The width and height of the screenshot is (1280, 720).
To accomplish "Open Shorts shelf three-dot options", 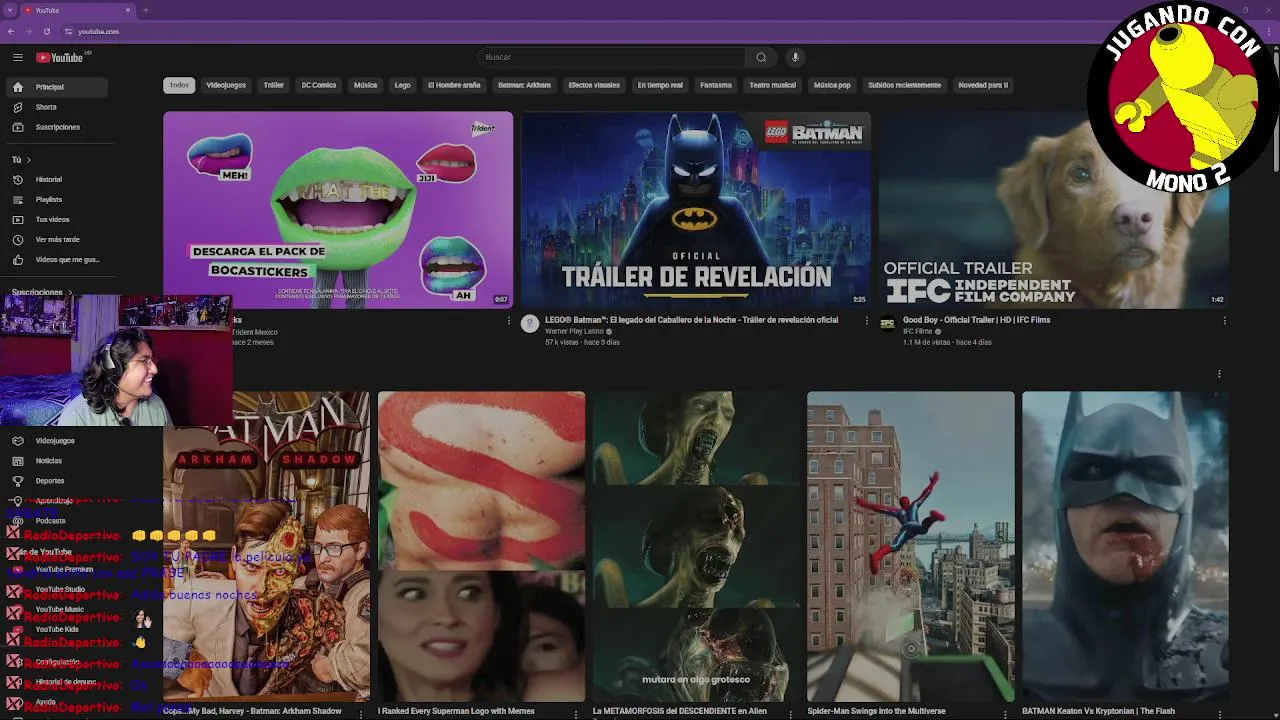I will pos(1219,374).
